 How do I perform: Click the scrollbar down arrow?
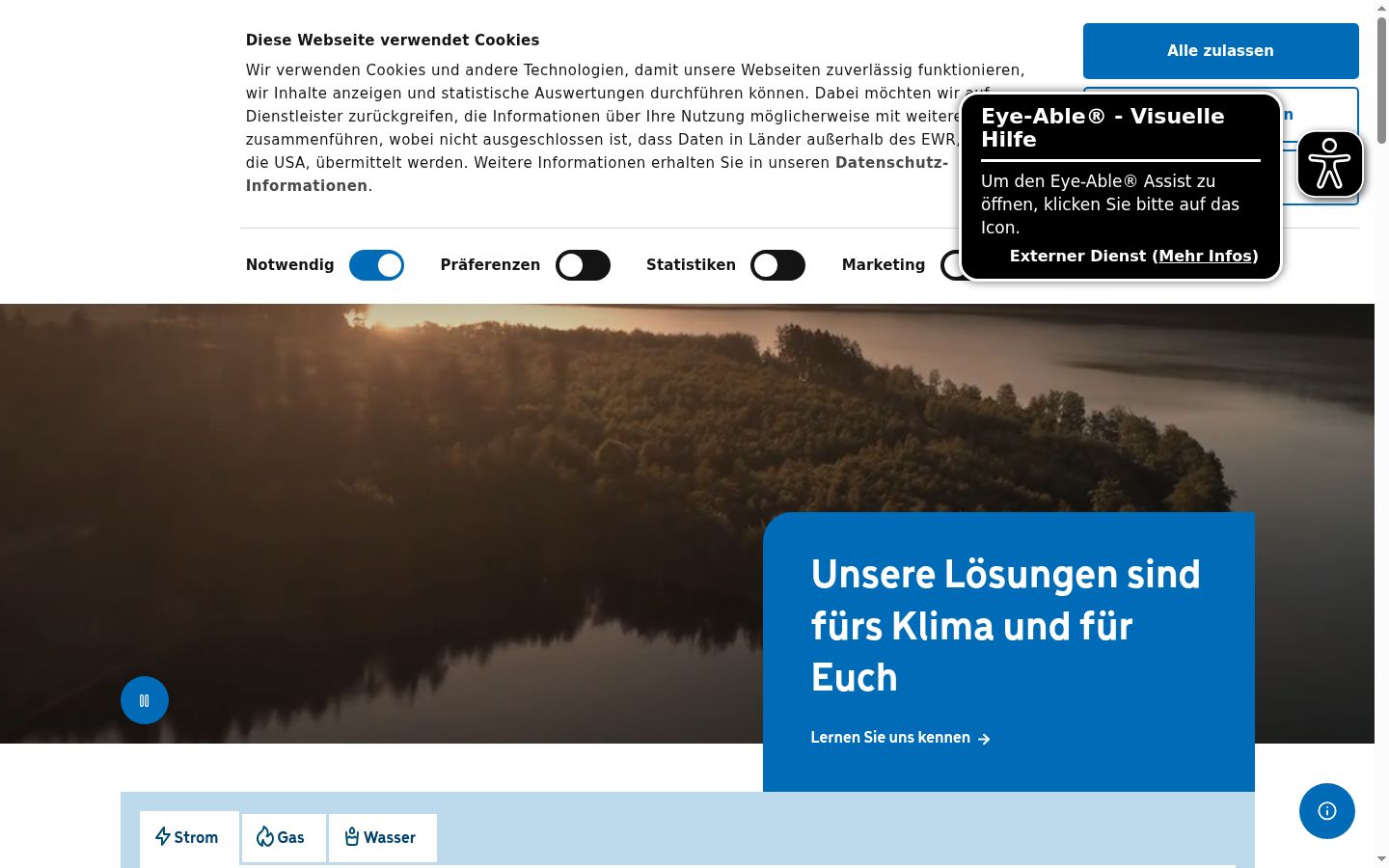click(x=1381, y=859)
